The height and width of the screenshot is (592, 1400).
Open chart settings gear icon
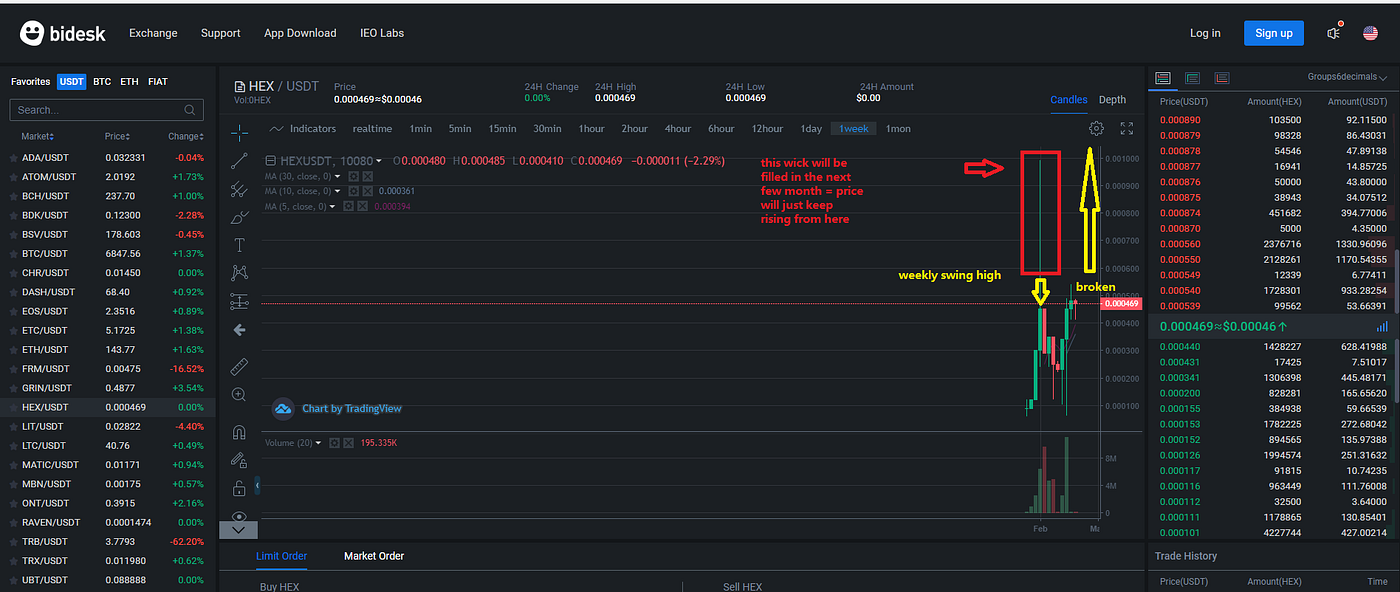(x=1097, y=129)
